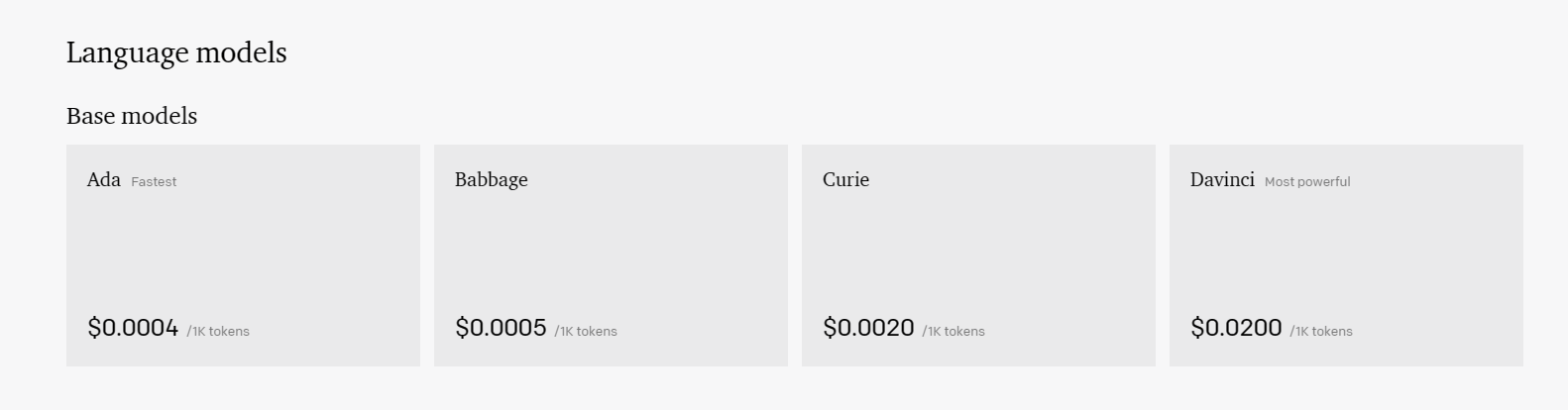Click the $0.0004 price on Ada
1568x410 pixels.
coord(133,328)
